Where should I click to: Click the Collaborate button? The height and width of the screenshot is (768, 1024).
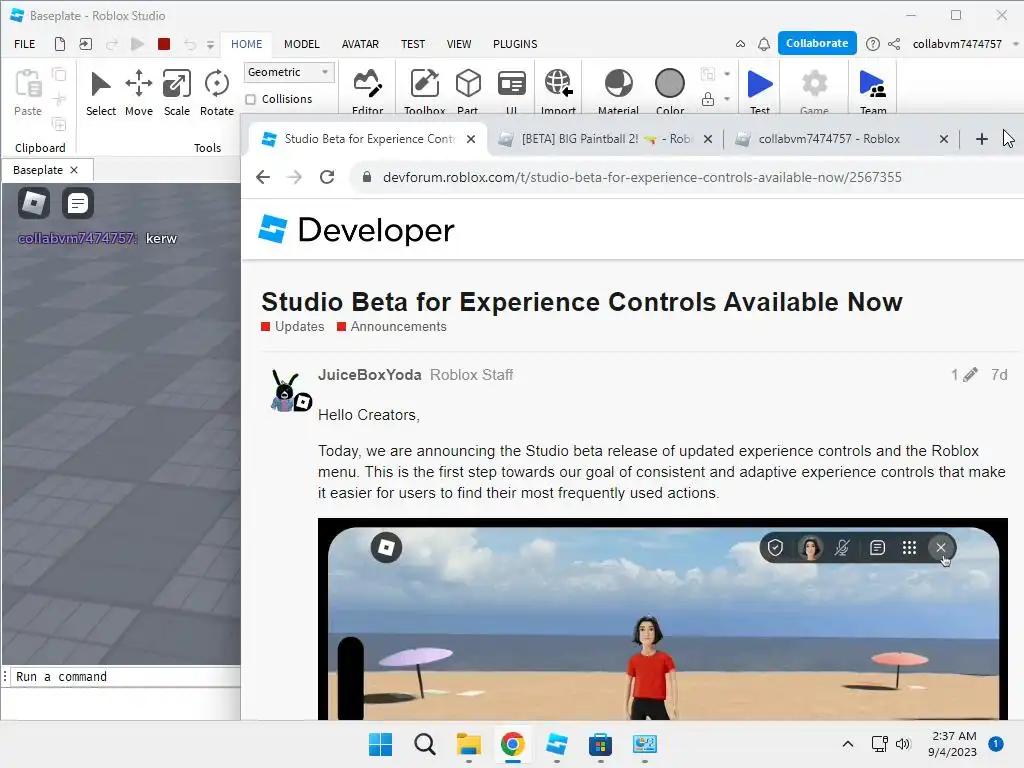817,43
